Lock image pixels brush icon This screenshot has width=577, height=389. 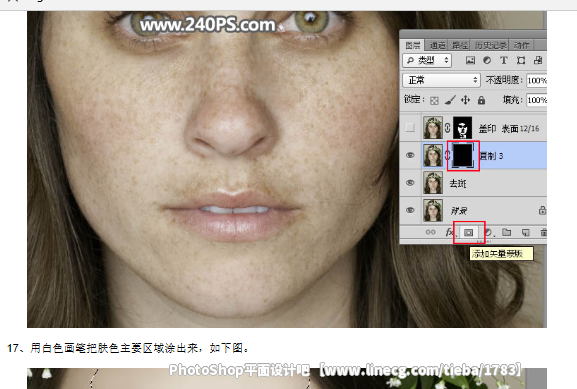coord(450,100)
